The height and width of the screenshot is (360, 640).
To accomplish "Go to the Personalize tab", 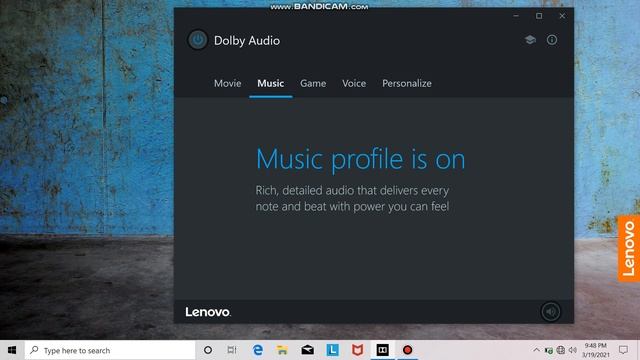I will coord(407,83).
